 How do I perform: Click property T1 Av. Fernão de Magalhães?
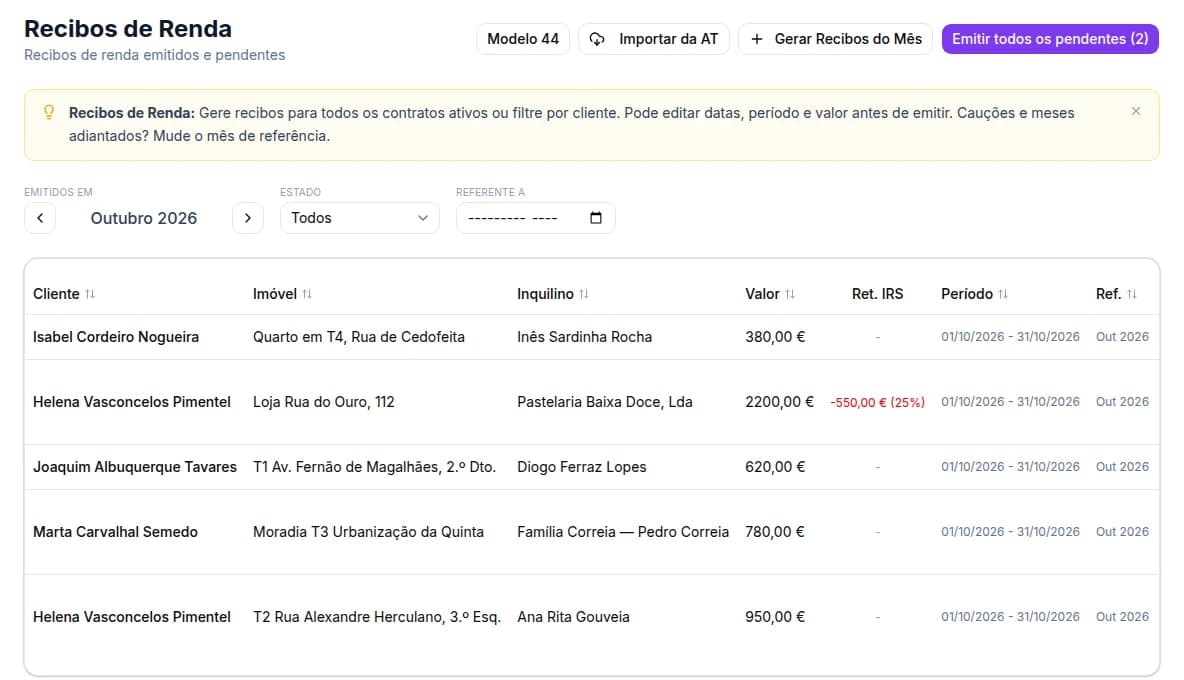pyautogui.click(x=375, y=467)
